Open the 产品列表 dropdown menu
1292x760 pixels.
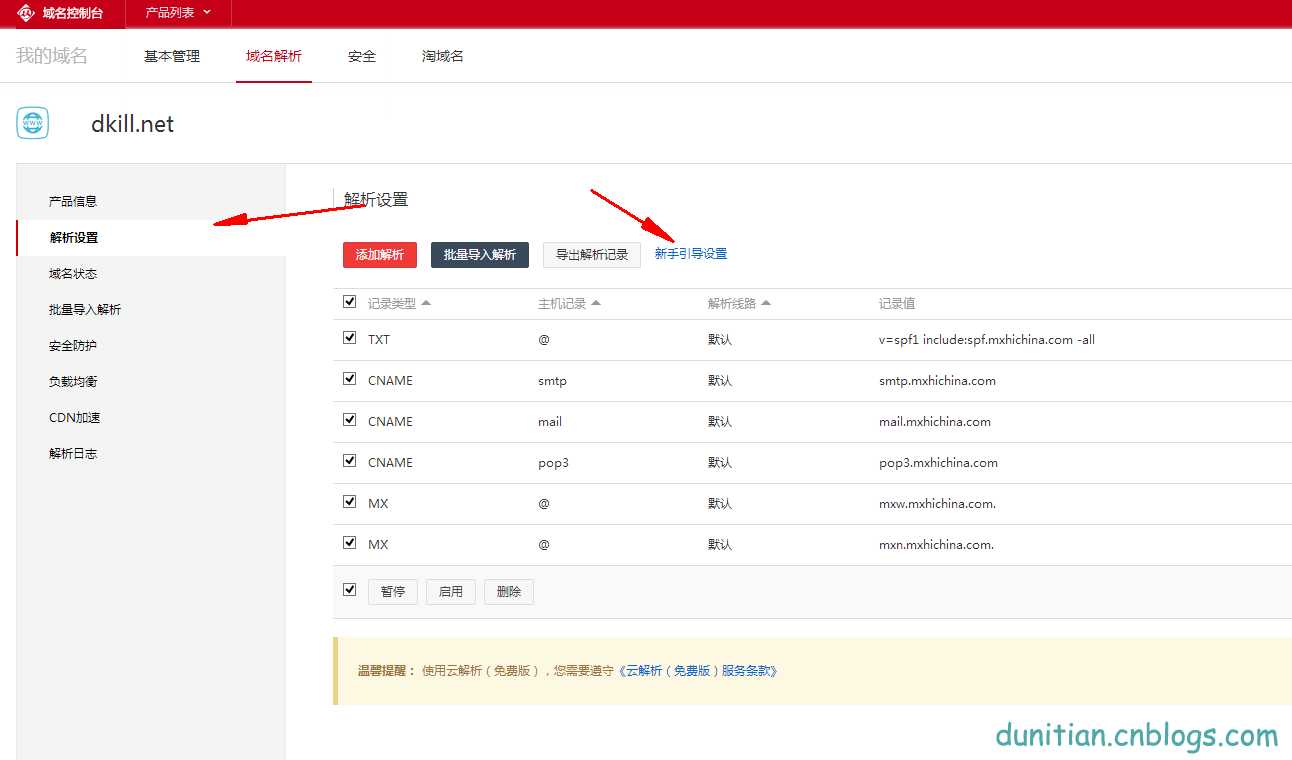coord(178,13)
